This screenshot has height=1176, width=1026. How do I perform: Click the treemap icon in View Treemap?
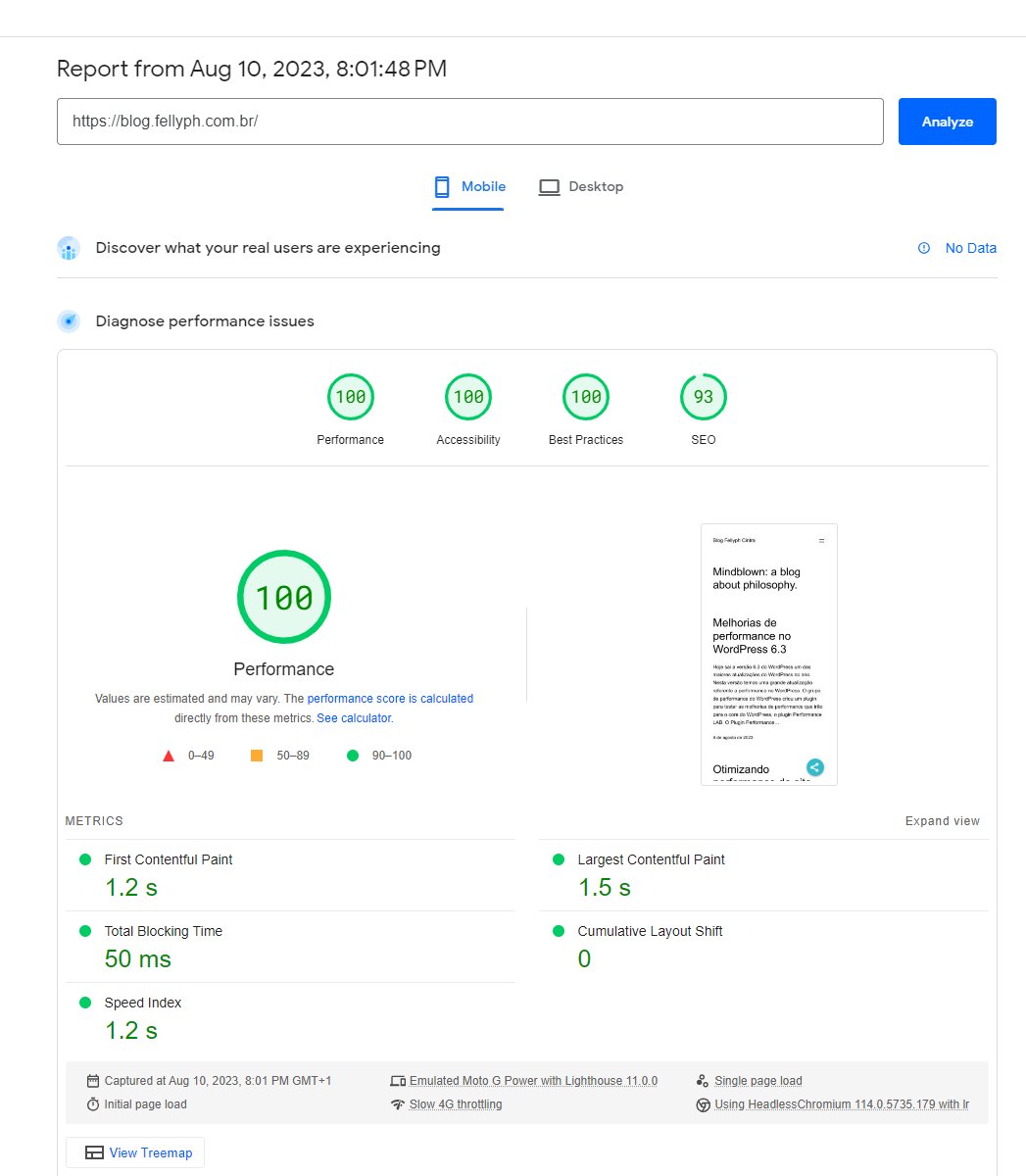coord(94,1152)
